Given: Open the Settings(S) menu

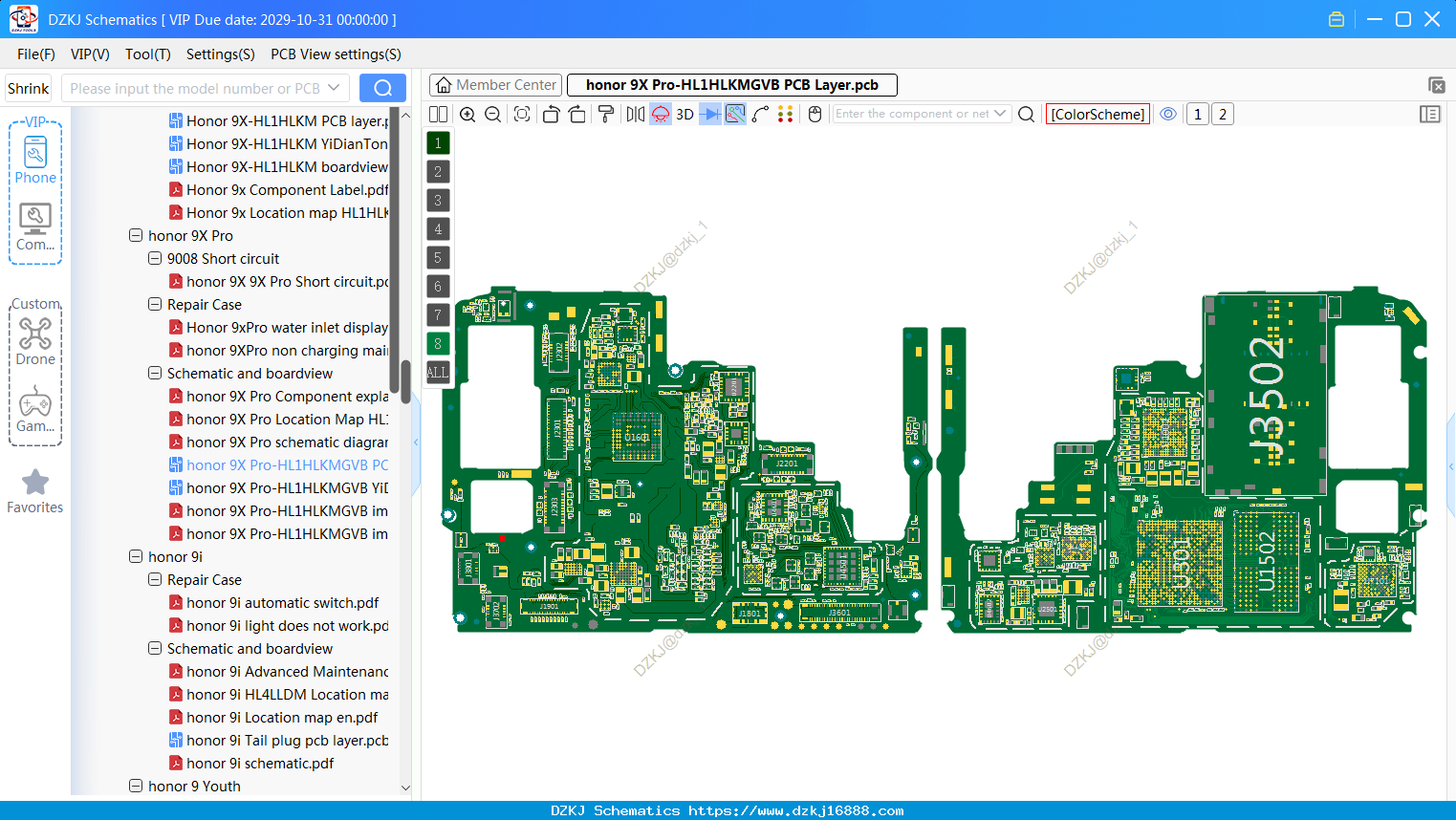Looking at the screenshot, I should point(221,54).
